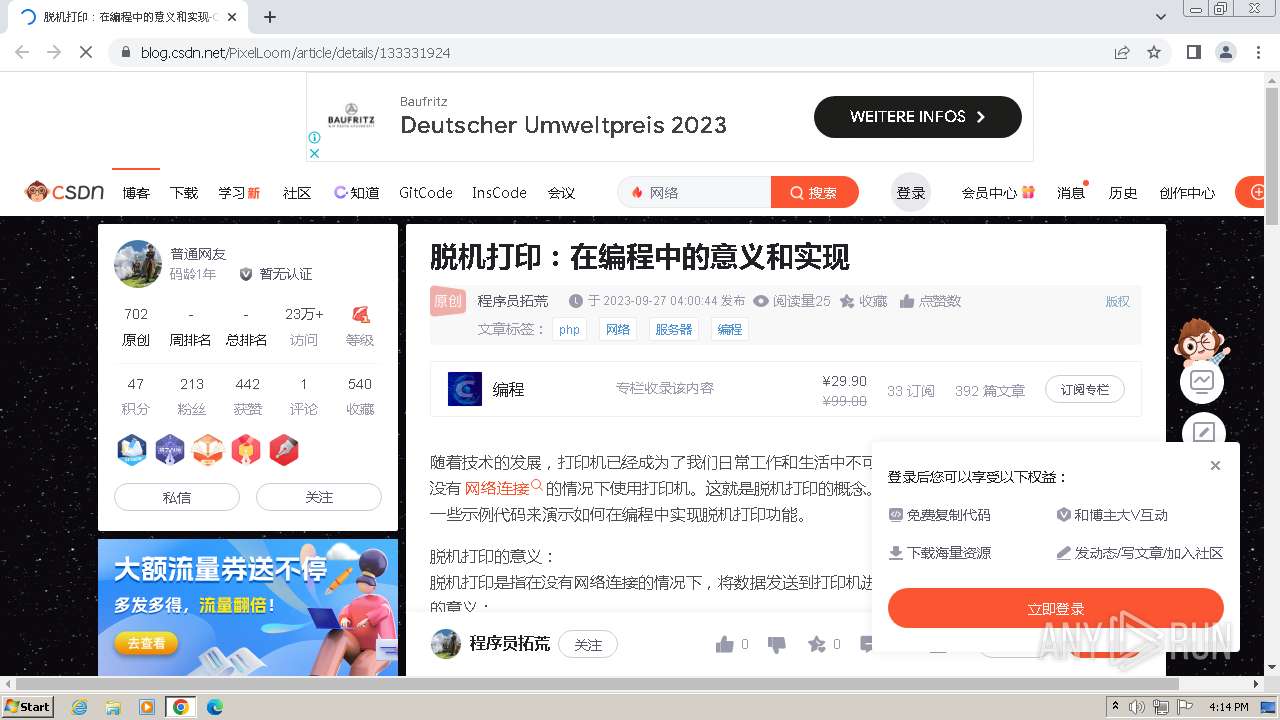Select the php article tag
1280x720 pixels.
coord(569,329)
